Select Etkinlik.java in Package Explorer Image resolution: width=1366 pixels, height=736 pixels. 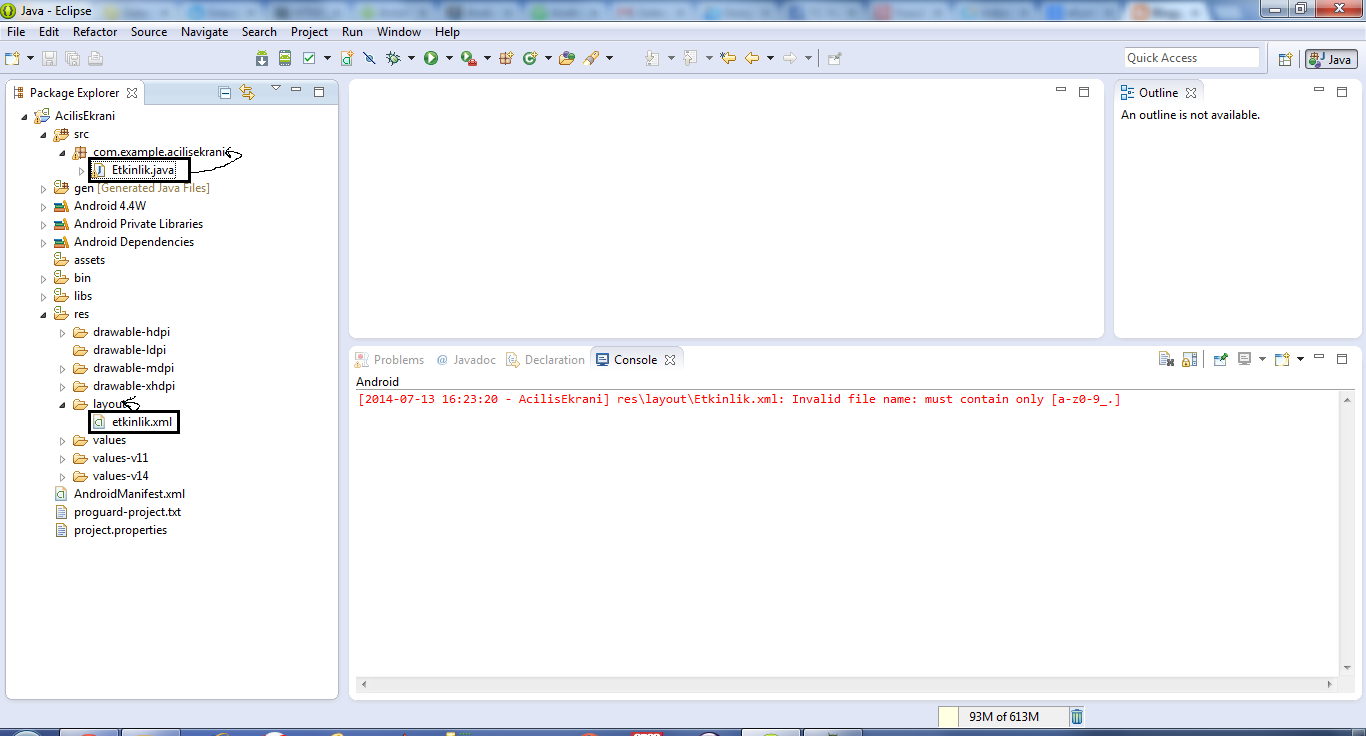click(143, 170)
